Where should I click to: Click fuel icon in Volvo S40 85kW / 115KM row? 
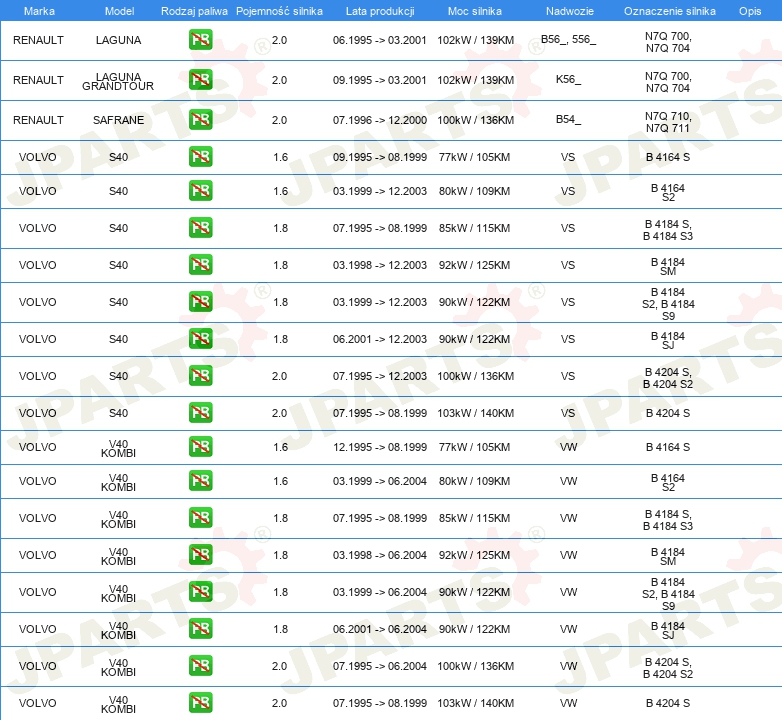click(200, 227)
